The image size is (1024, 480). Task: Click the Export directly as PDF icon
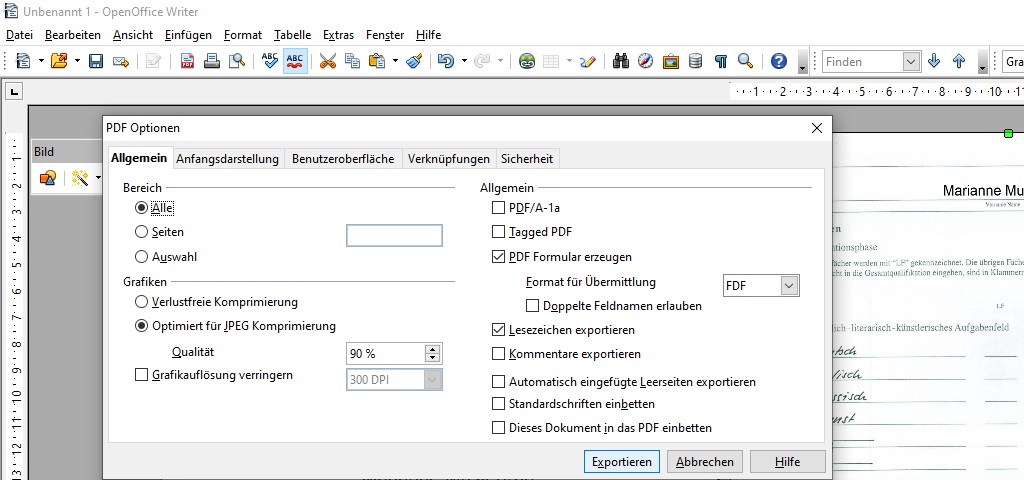tap(187, 61)
